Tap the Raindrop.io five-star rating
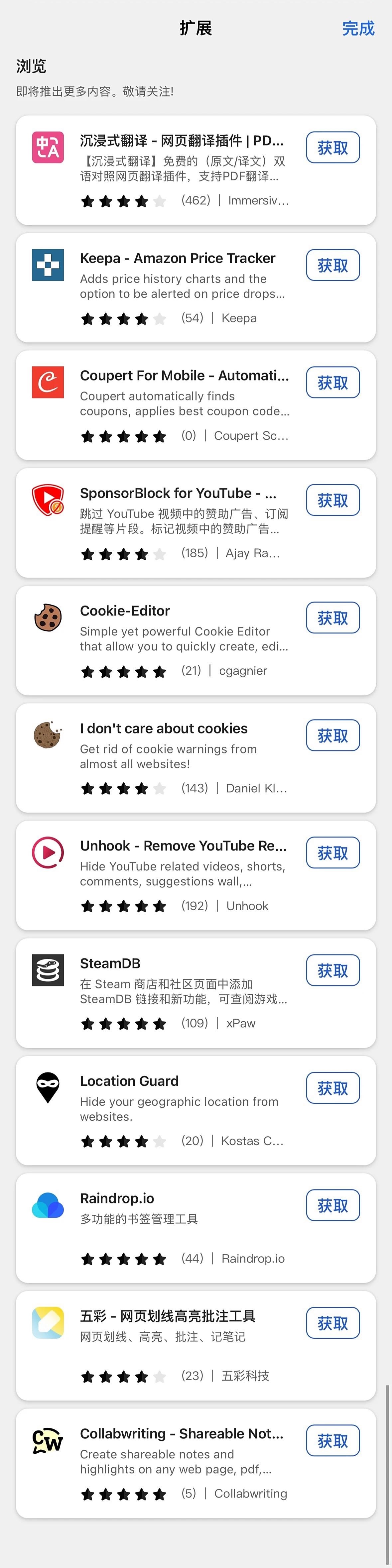The image size is (392, 1568). coord(124,1259)
